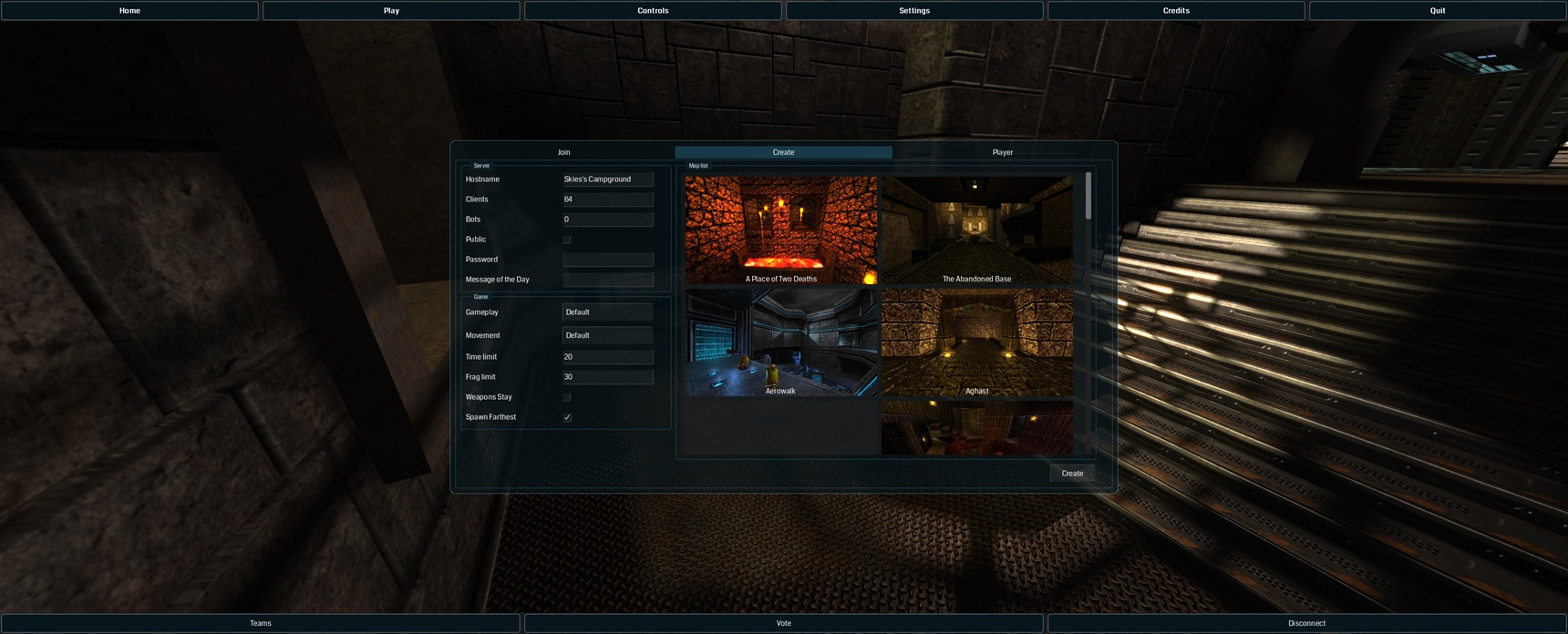Click the Frag limit field
This screenshot has height=634, width=1568.
tap(607, 377)
